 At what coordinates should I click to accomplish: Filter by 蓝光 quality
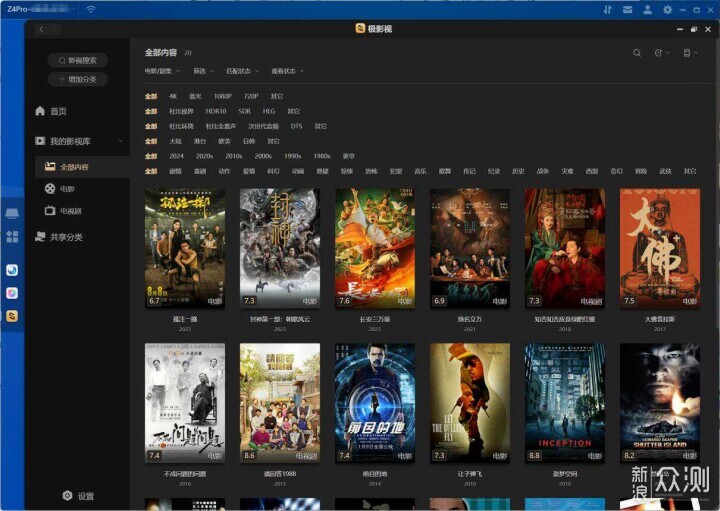pyautogui.click(x=195, y=96)
